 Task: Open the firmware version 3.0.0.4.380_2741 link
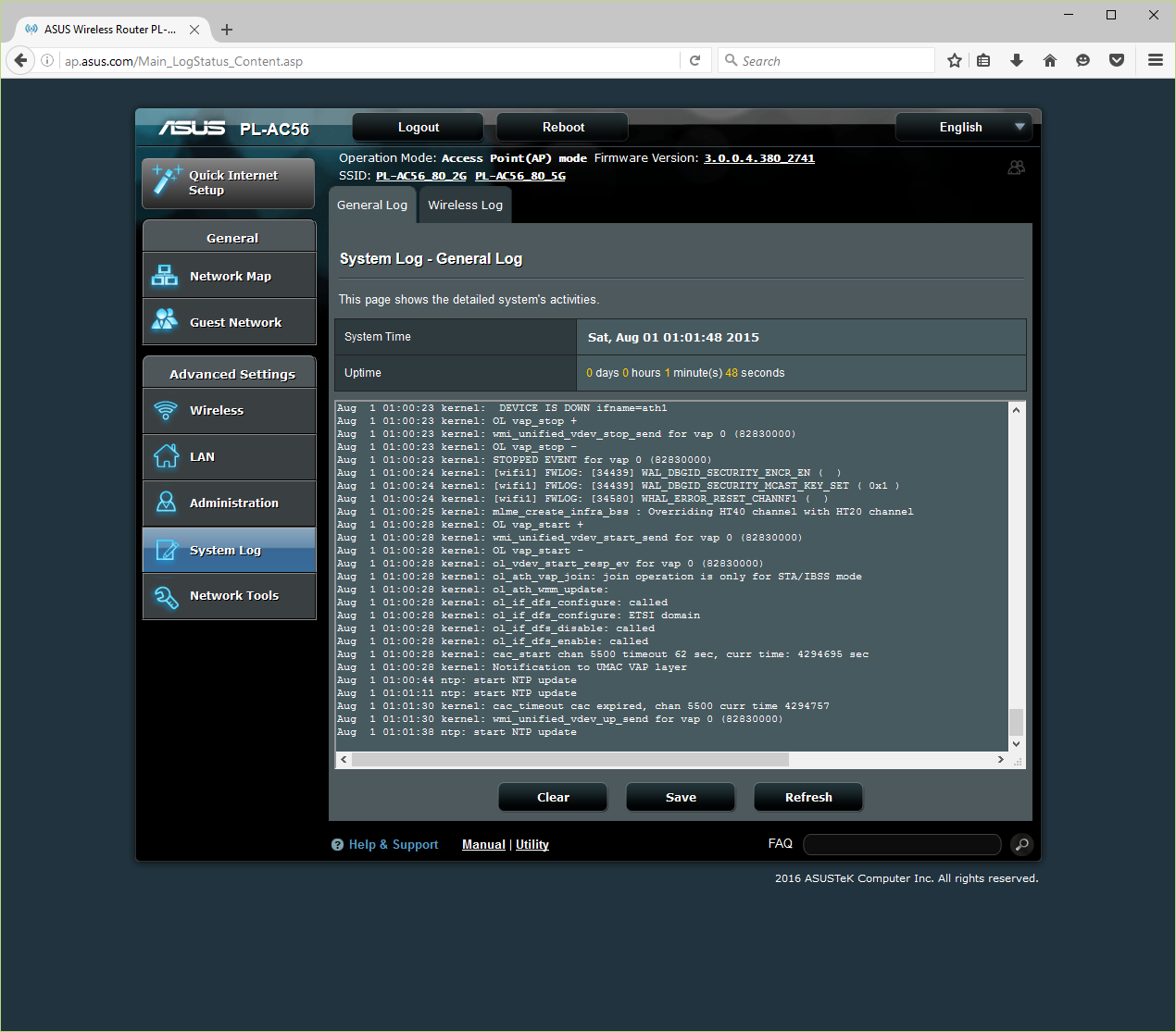coord(758,158)
